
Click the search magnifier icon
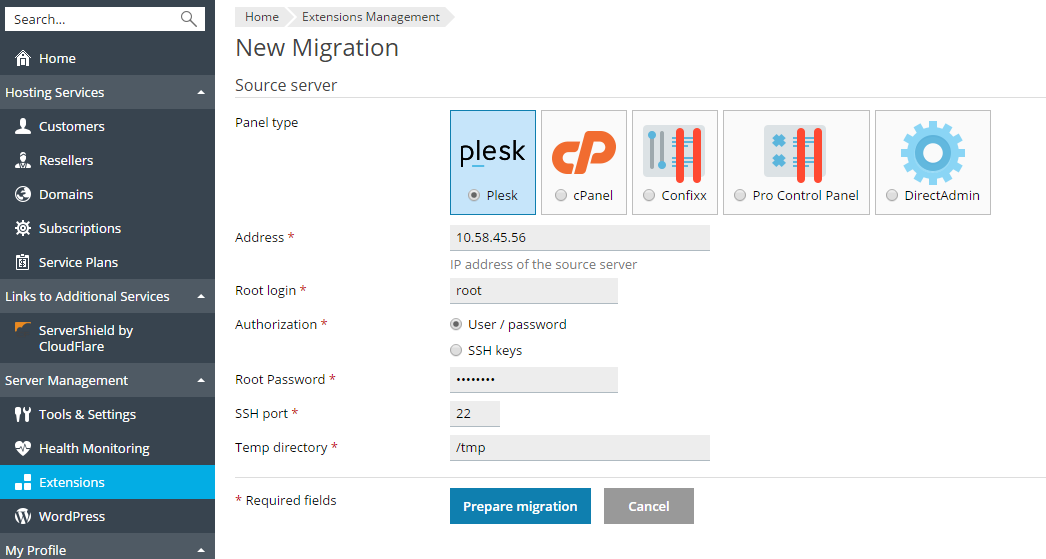pyautogui.click(x=188, y=19)
